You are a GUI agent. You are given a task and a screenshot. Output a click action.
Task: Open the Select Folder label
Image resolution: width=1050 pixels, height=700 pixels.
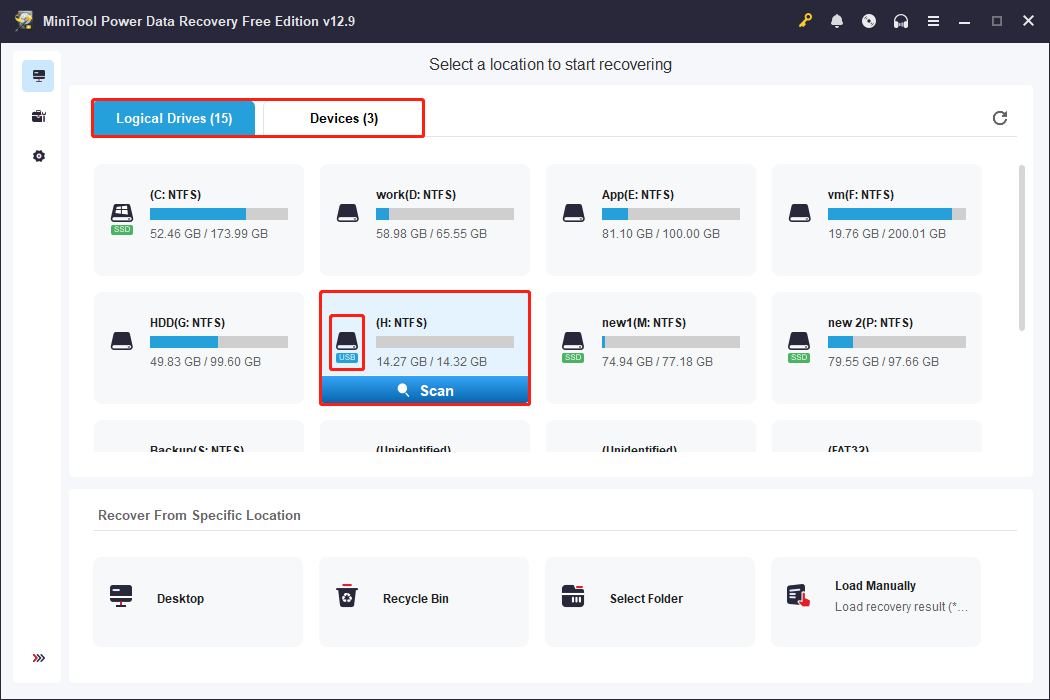[x=646, y=599]
